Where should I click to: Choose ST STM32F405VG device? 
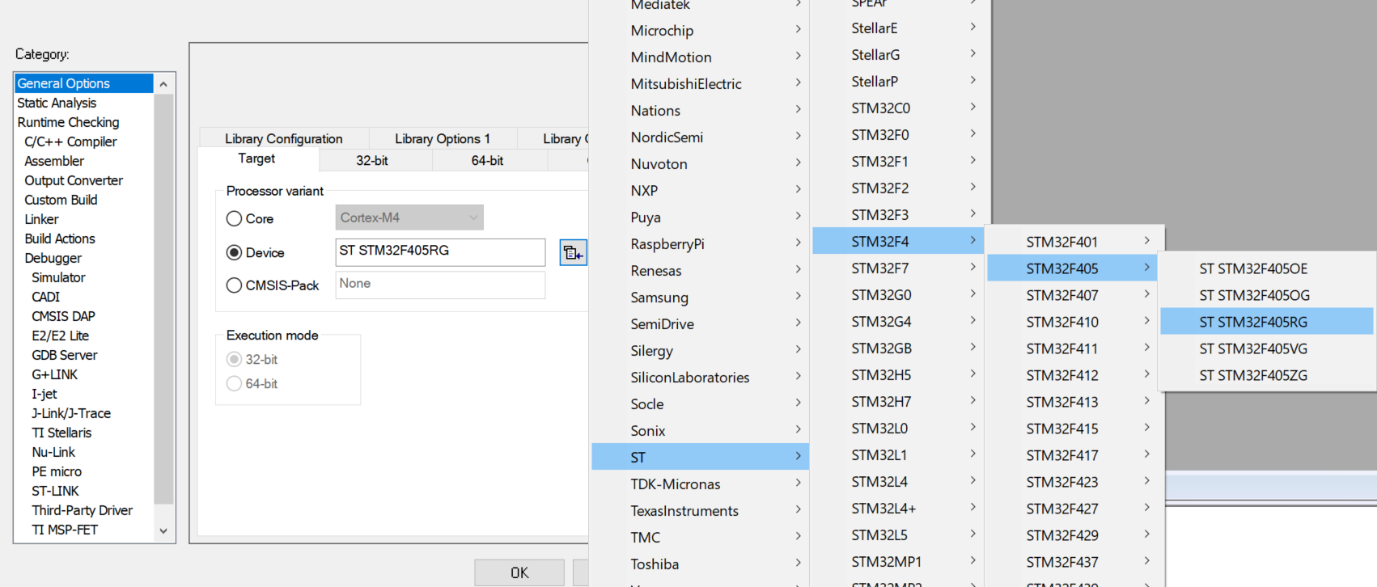1266,349
